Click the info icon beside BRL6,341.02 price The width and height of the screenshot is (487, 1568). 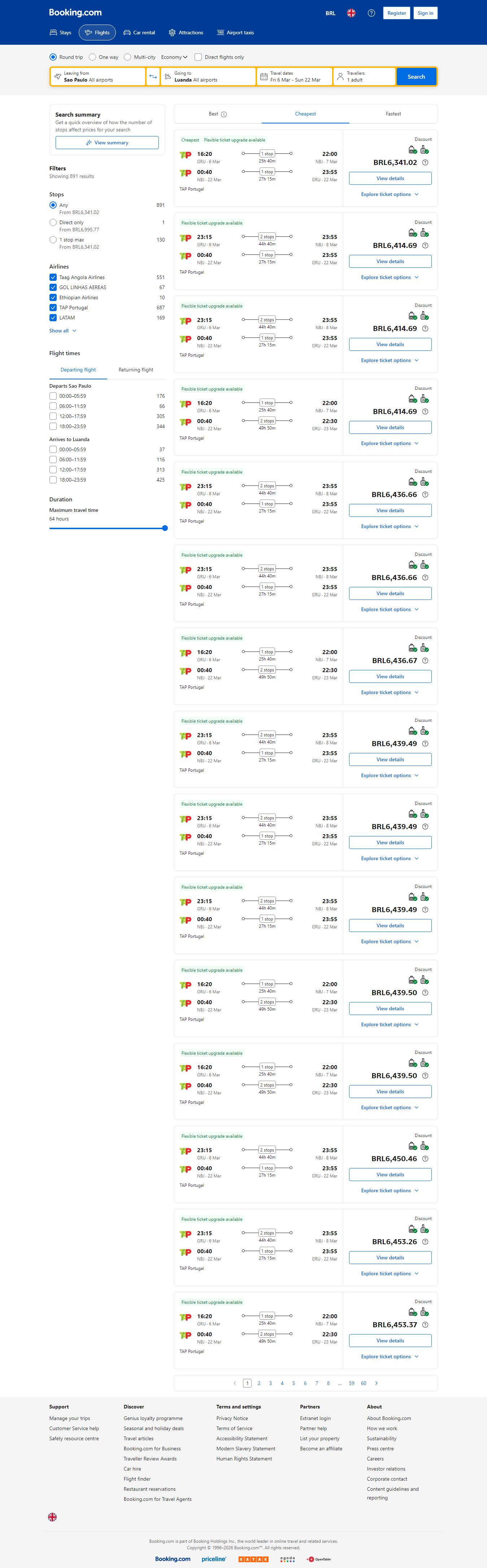click(x=425, y=162)
